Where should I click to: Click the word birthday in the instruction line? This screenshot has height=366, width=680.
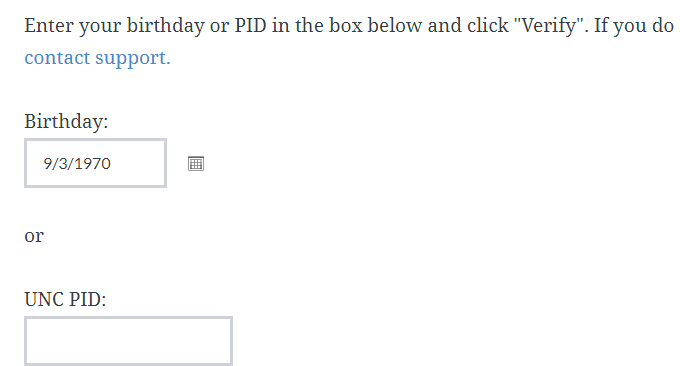tap(166, 26)
